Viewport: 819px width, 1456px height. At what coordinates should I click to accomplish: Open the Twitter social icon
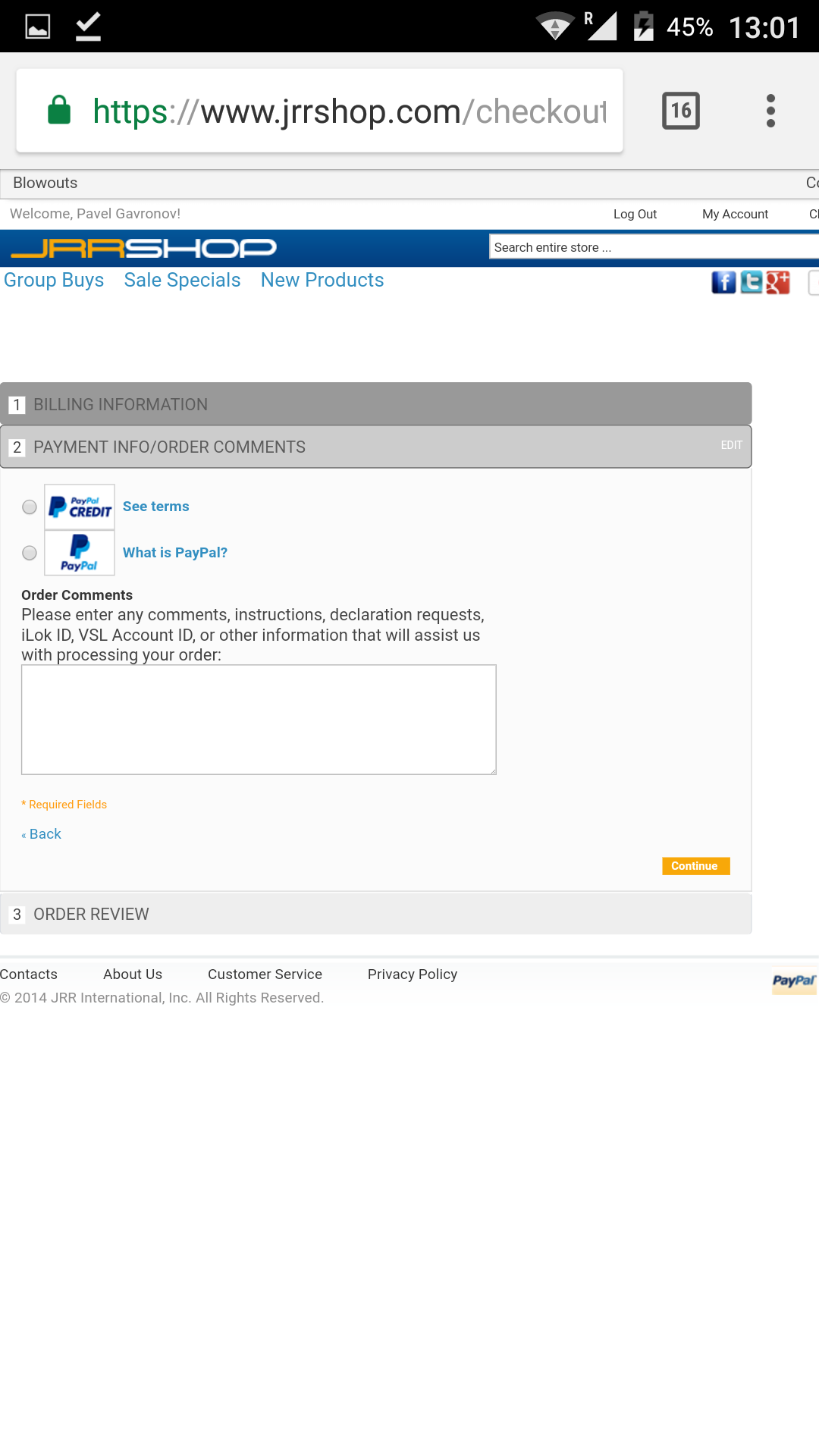[x=751, y=282]
